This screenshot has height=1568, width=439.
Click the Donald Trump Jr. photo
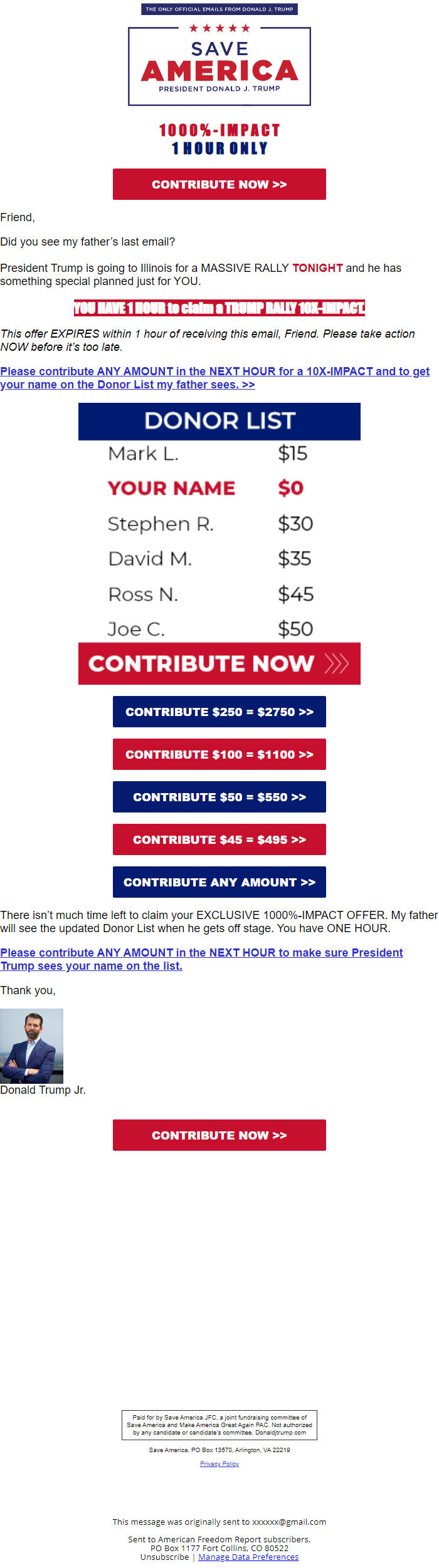(x=31, y=1046)
